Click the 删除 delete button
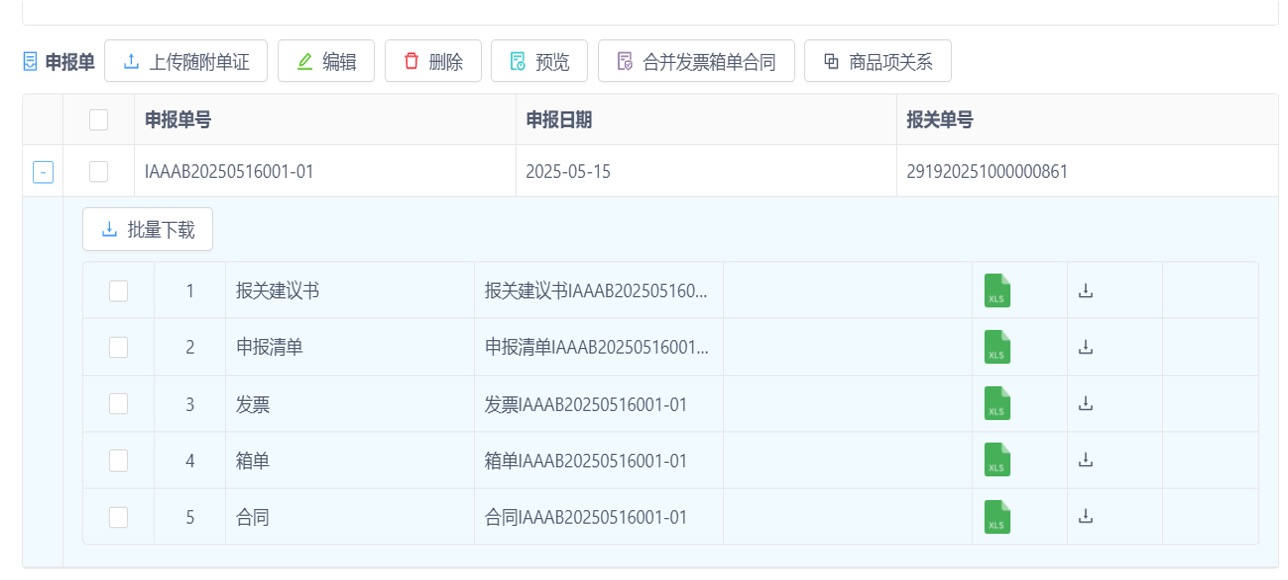Screen dimensions: 1288x580 click(x=433, y=61)
